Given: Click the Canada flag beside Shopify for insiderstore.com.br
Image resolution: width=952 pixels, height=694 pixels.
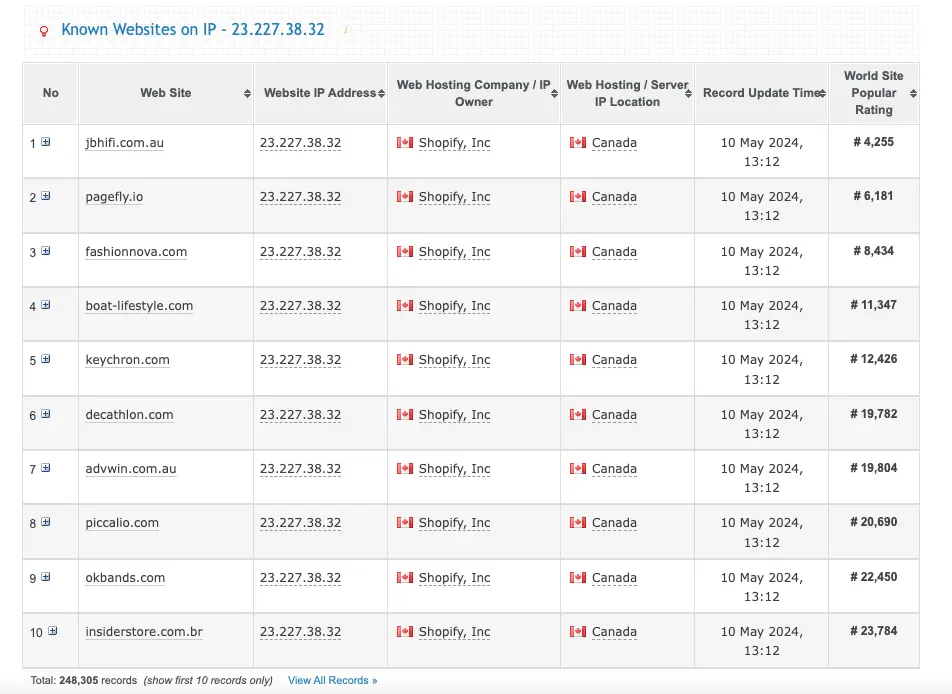Looking at the screenshot, I should tap(404, 632).
